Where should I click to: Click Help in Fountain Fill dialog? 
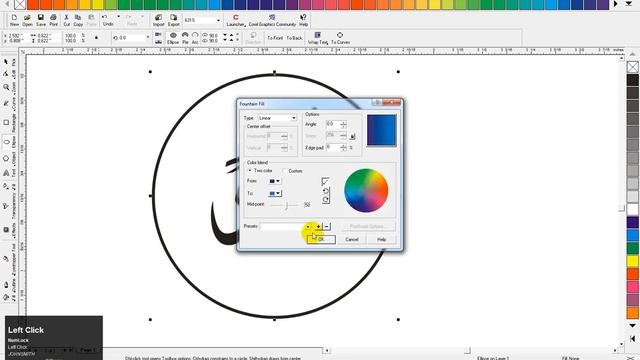pyautogui.click(x=382, y=240)
